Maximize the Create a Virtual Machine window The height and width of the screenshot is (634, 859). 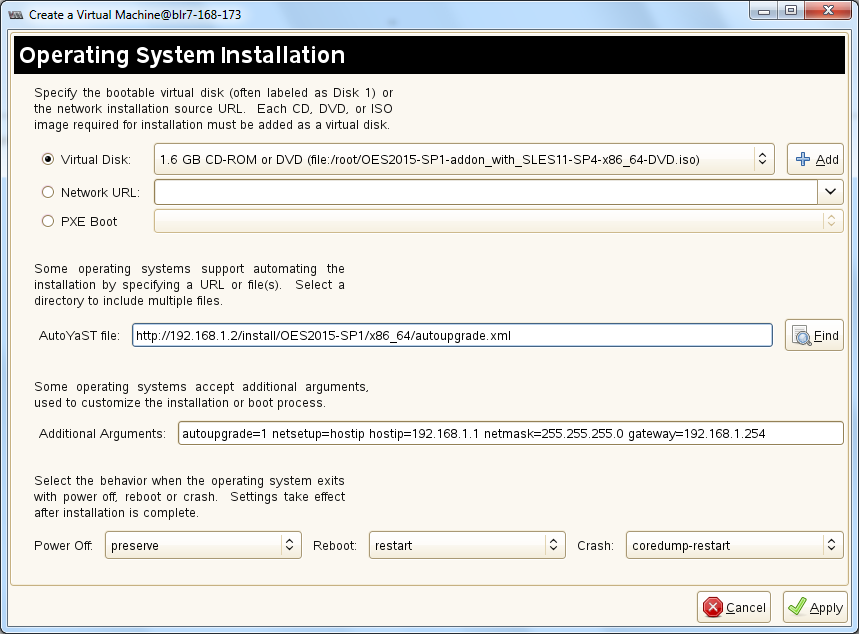(x=790, y=11)
